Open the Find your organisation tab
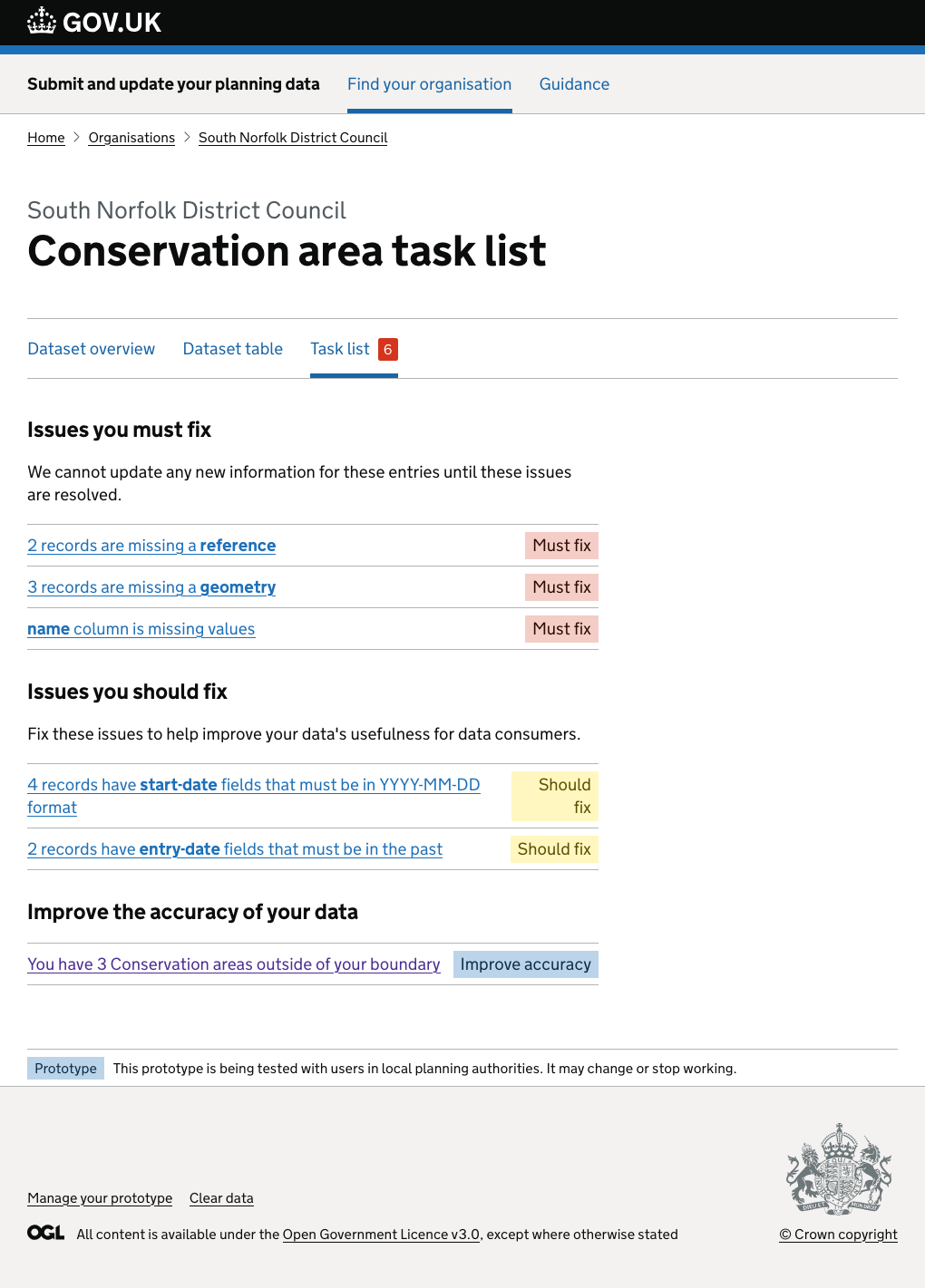925x1288 pixels. (x=429, y=84)
